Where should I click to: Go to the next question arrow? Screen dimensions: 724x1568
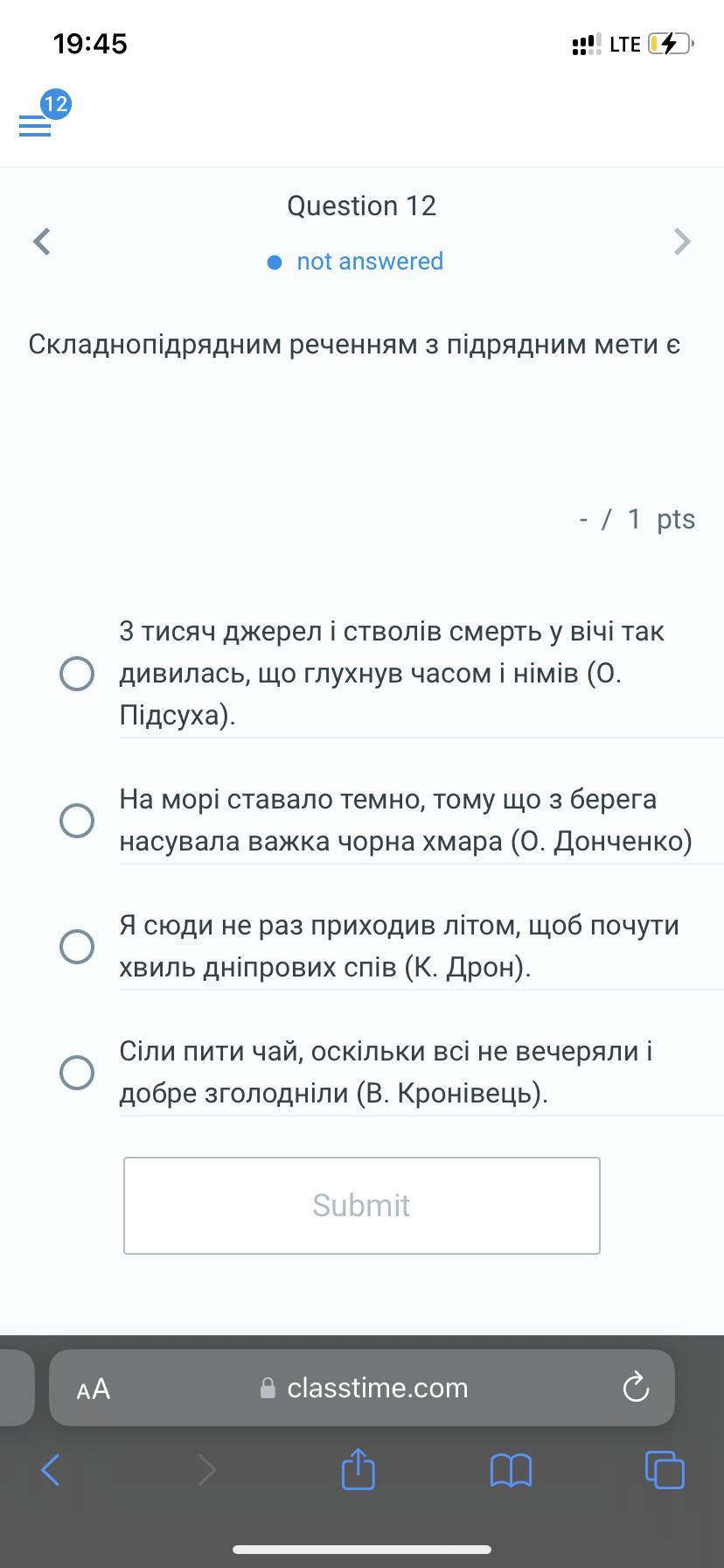(x=682, y=241)
